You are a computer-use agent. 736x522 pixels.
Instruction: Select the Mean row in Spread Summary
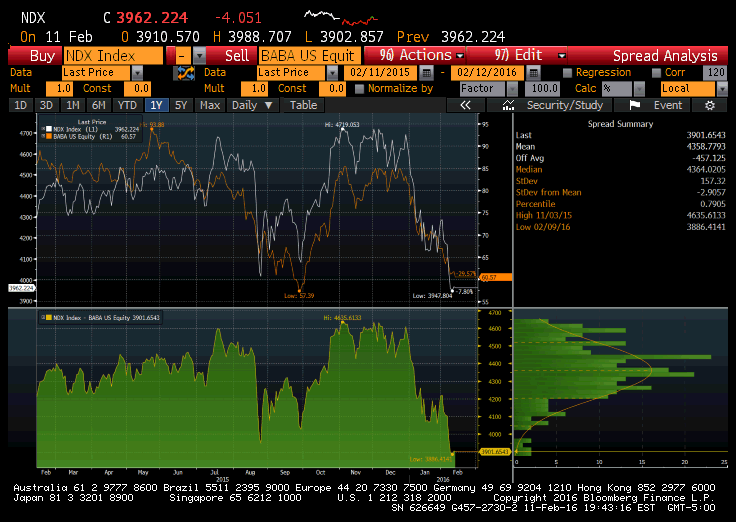621,146
